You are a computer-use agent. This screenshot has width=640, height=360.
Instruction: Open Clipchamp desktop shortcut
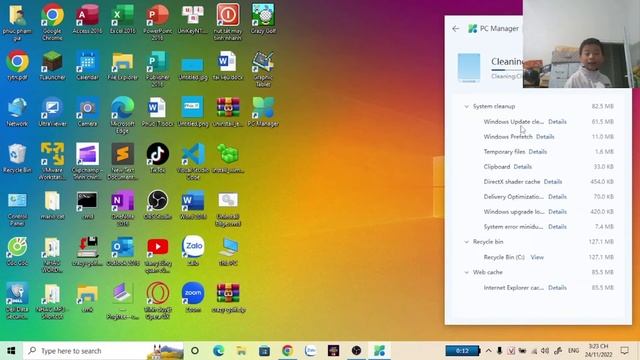pyautogui.click(x=87, y=162)
